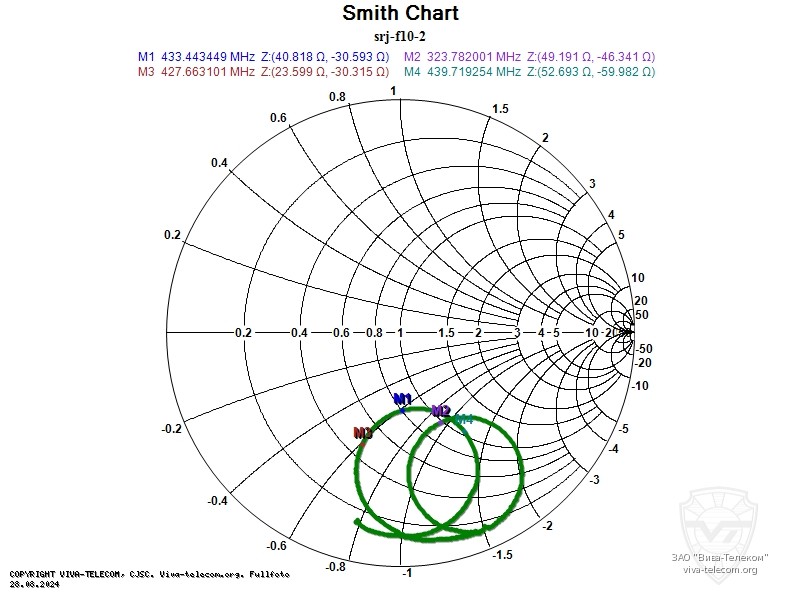The image size is (800, 600).
Task: Click the M4 439.719254 MHz legend entry
Action: coord(529,72)
